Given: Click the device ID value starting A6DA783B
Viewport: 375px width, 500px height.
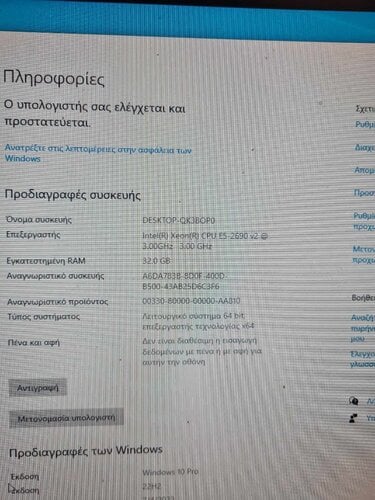Looking at the screenshot, I should coord(183,281).
